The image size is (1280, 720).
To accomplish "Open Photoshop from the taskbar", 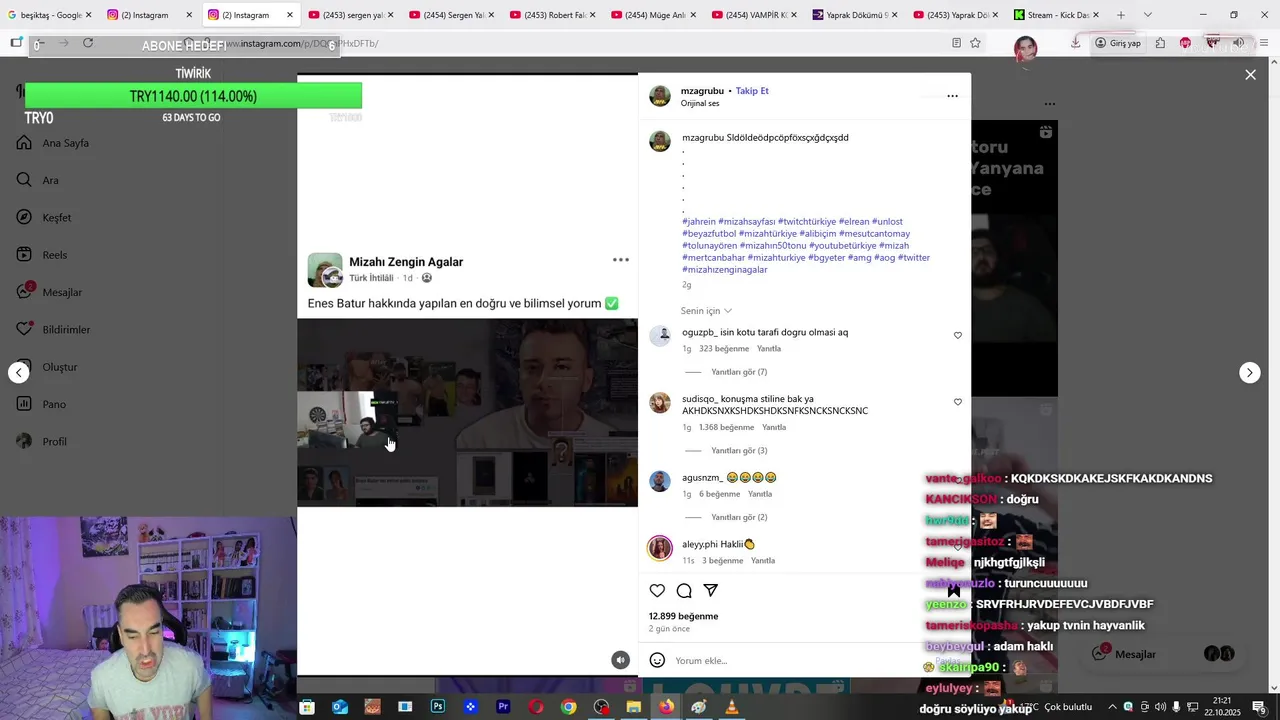I will coord(437,707).
